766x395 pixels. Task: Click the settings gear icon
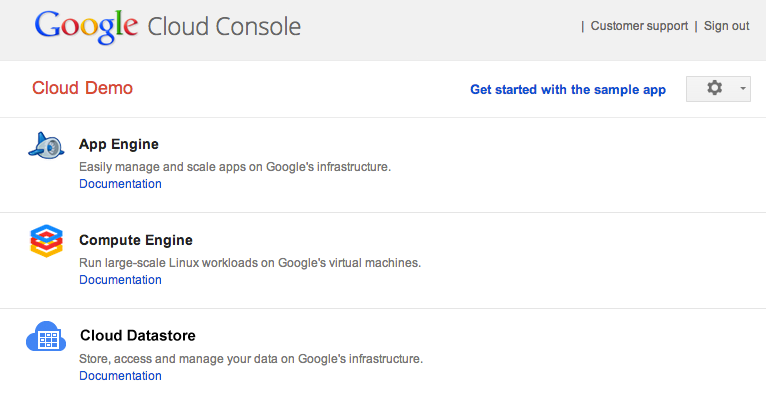(714, 88)
